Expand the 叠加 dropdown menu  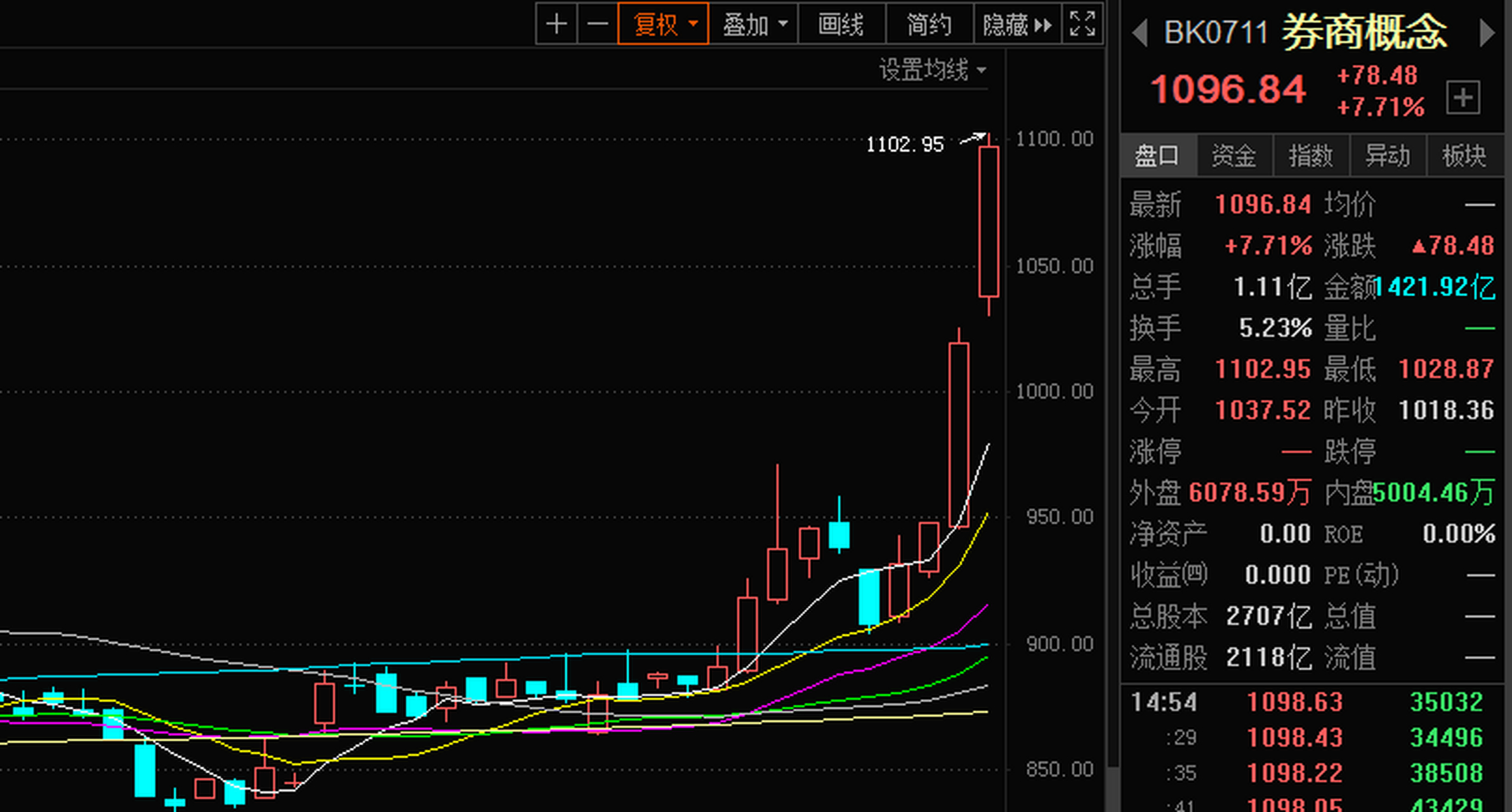(x=753, y=25)
